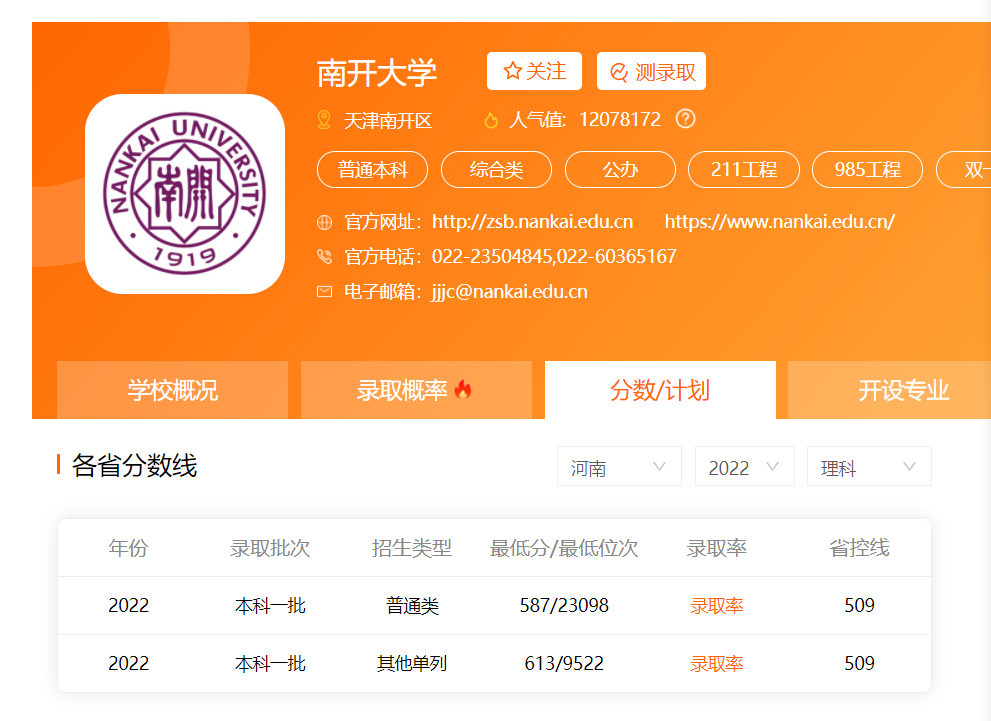Viewport: 991px width, 721px height.
Task: Open the 河南 province dropdown
Action: 619,466
